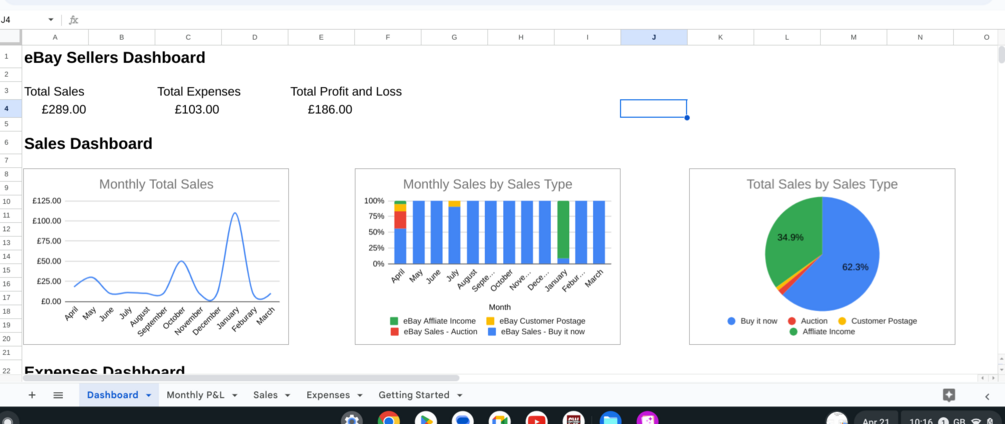Screen dimensions: 1005x424
Task: Click the selected J4 cell
Action: click(x=654, y=109)
